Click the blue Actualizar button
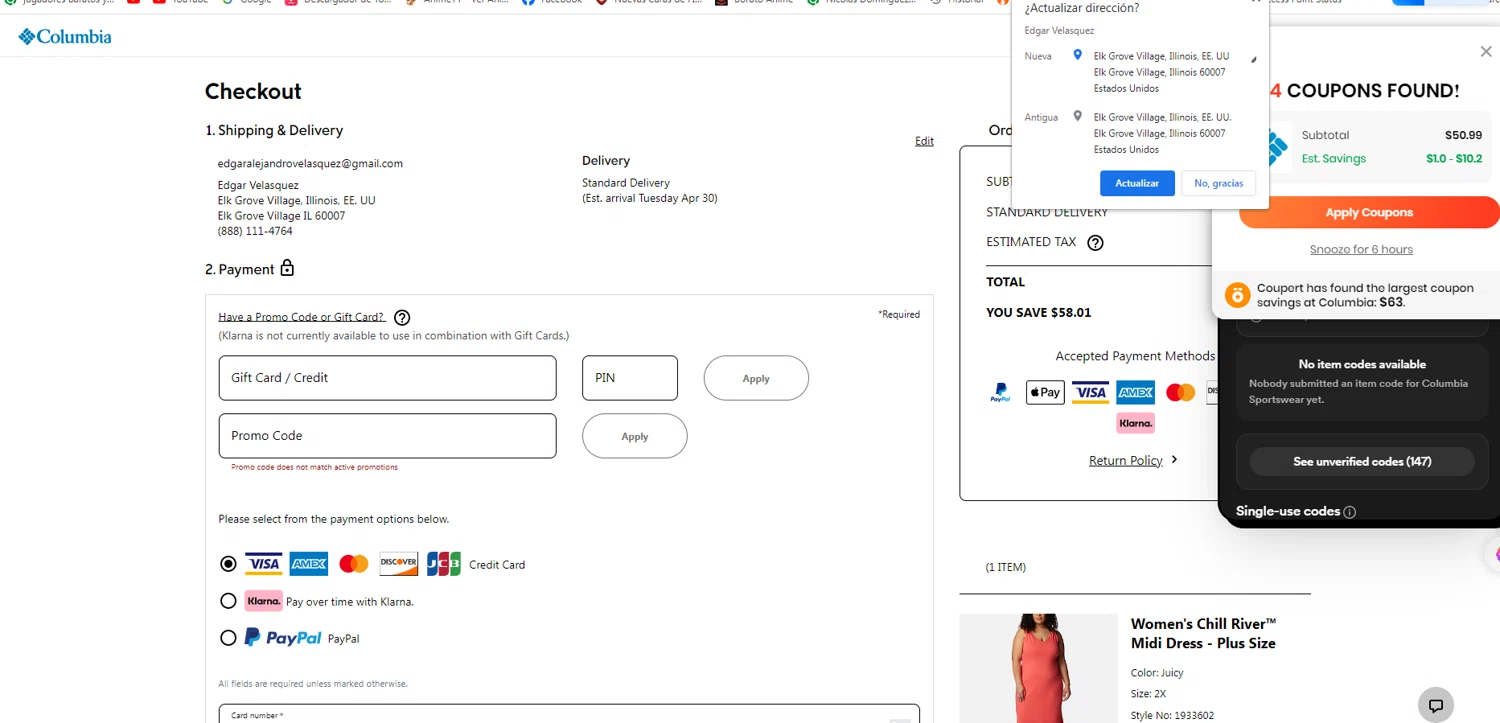The image size is (1500, 723). click(x=1137, y=183)
